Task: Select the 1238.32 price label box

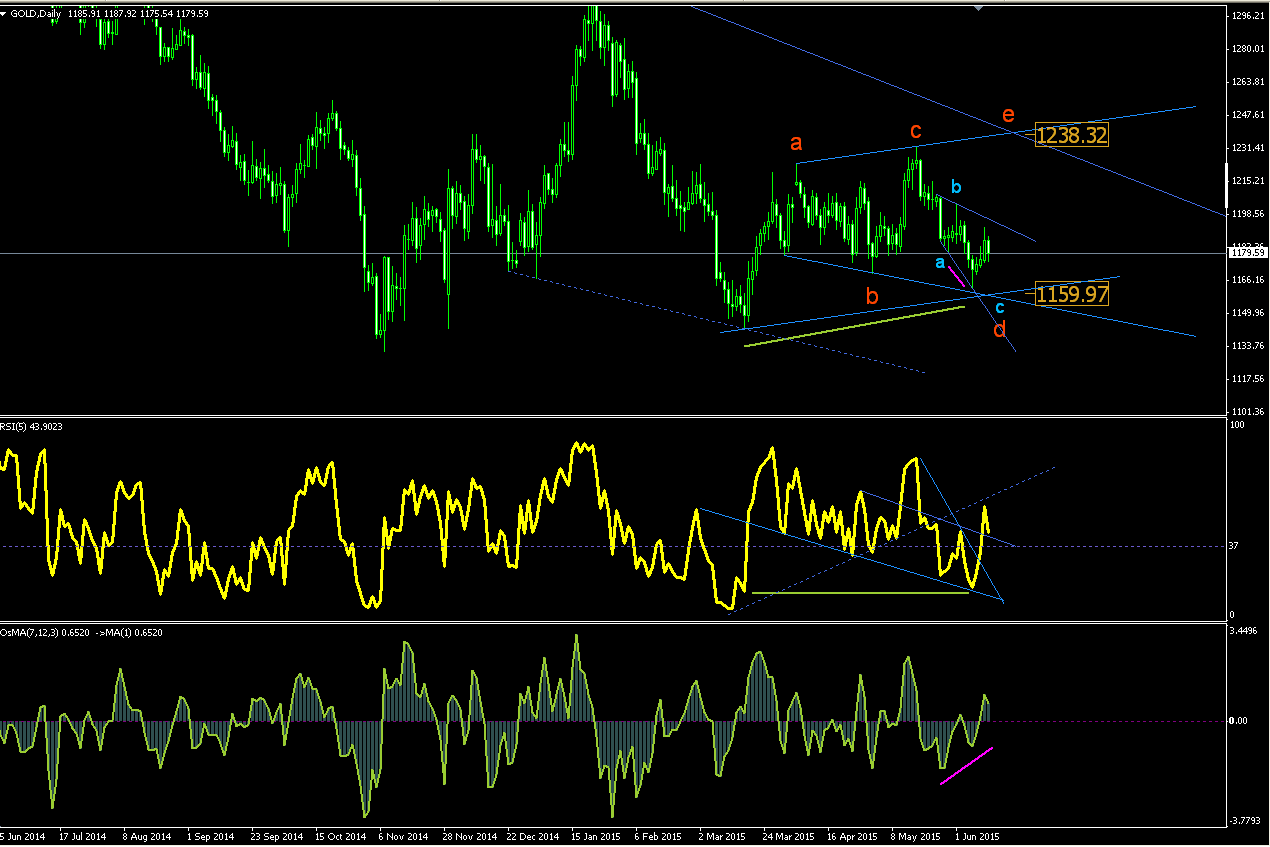Action: coord(1072,135)
